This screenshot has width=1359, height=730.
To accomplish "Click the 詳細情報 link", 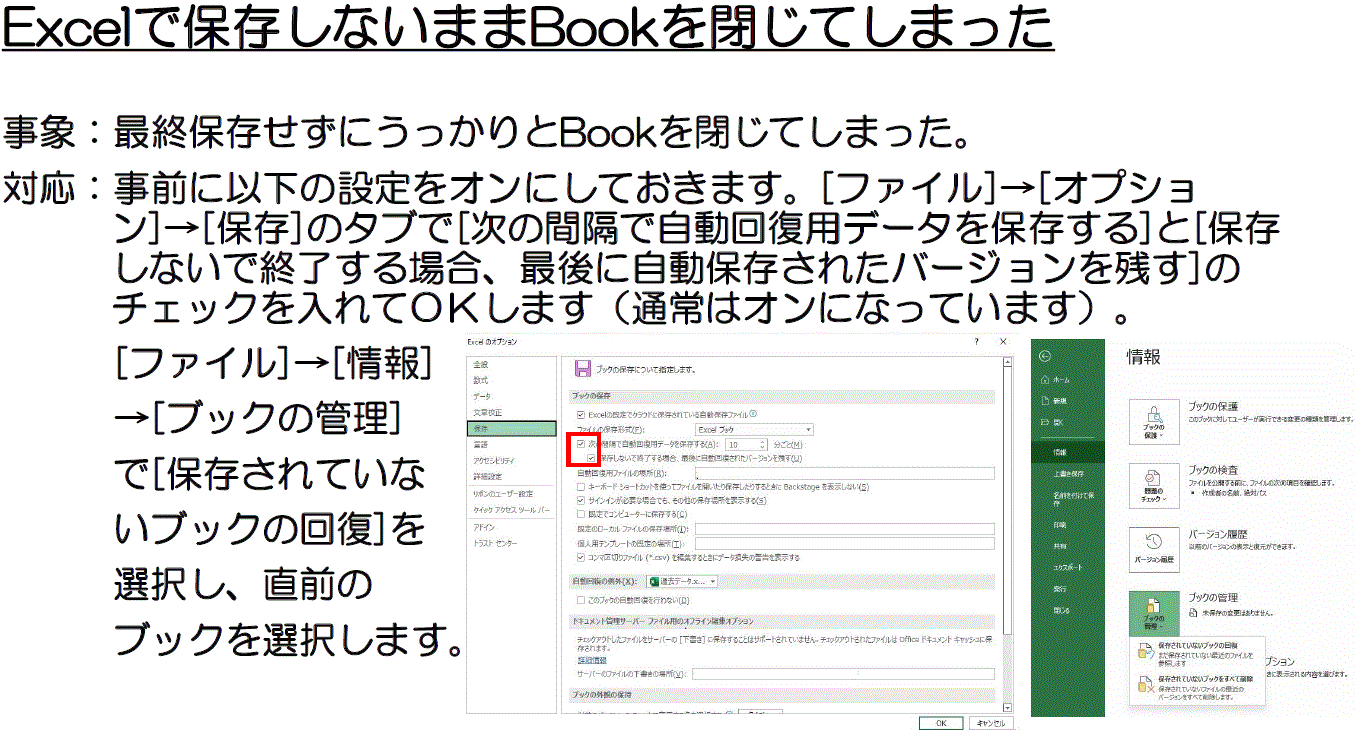I will coord(592,660).
